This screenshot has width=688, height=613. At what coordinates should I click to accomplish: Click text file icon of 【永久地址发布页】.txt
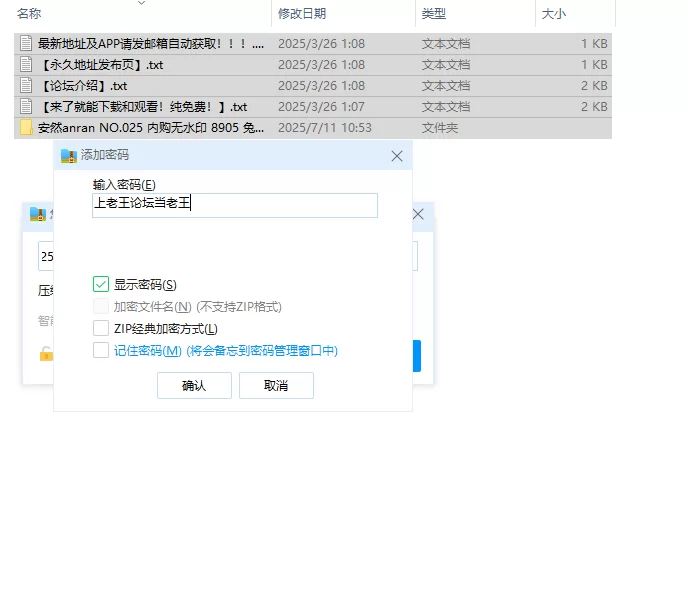[x=26, y=65]
